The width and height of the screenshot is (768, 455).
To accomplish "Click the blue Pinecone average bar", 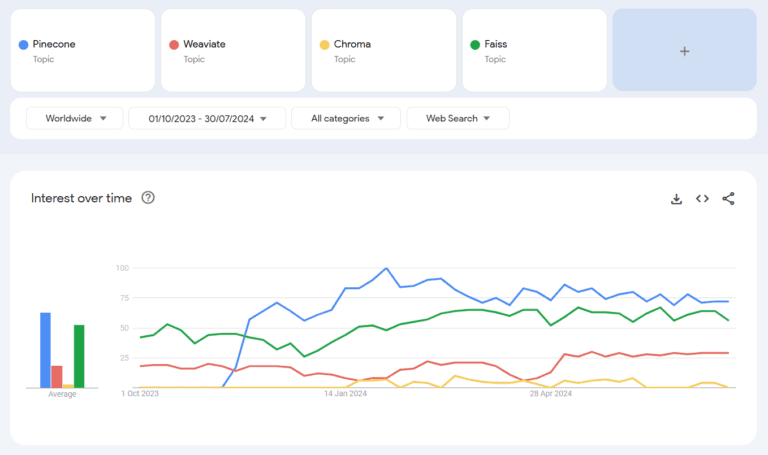I will point(45,350).
